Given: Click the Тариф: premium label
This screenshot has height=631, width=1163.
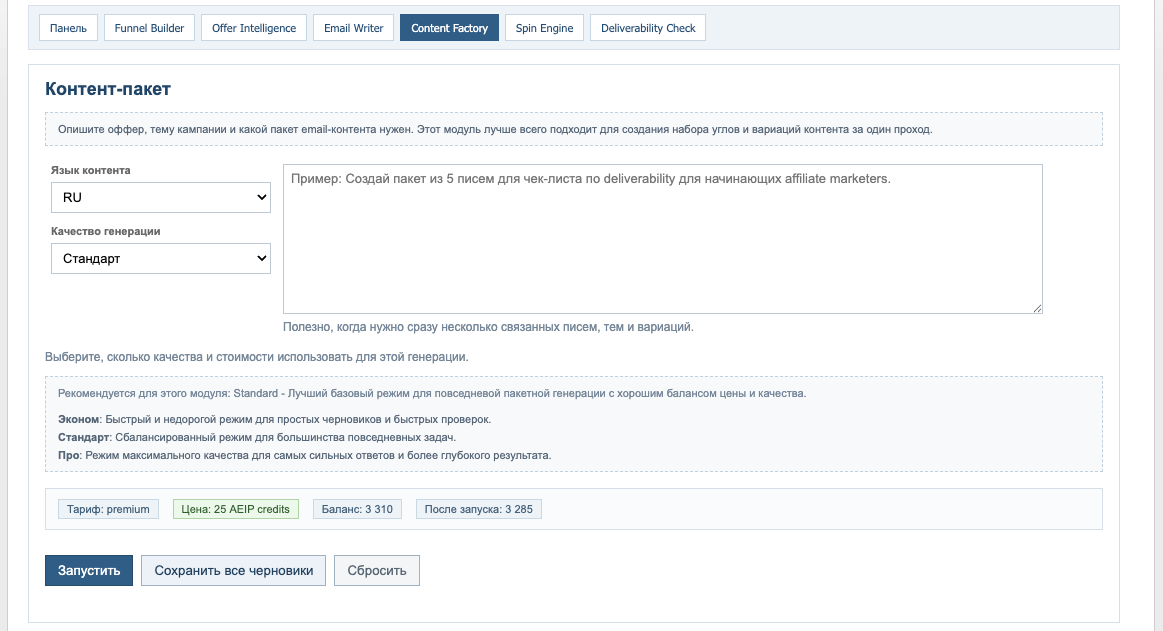Looking at the screenshot, I should click(x=109, y=508).
